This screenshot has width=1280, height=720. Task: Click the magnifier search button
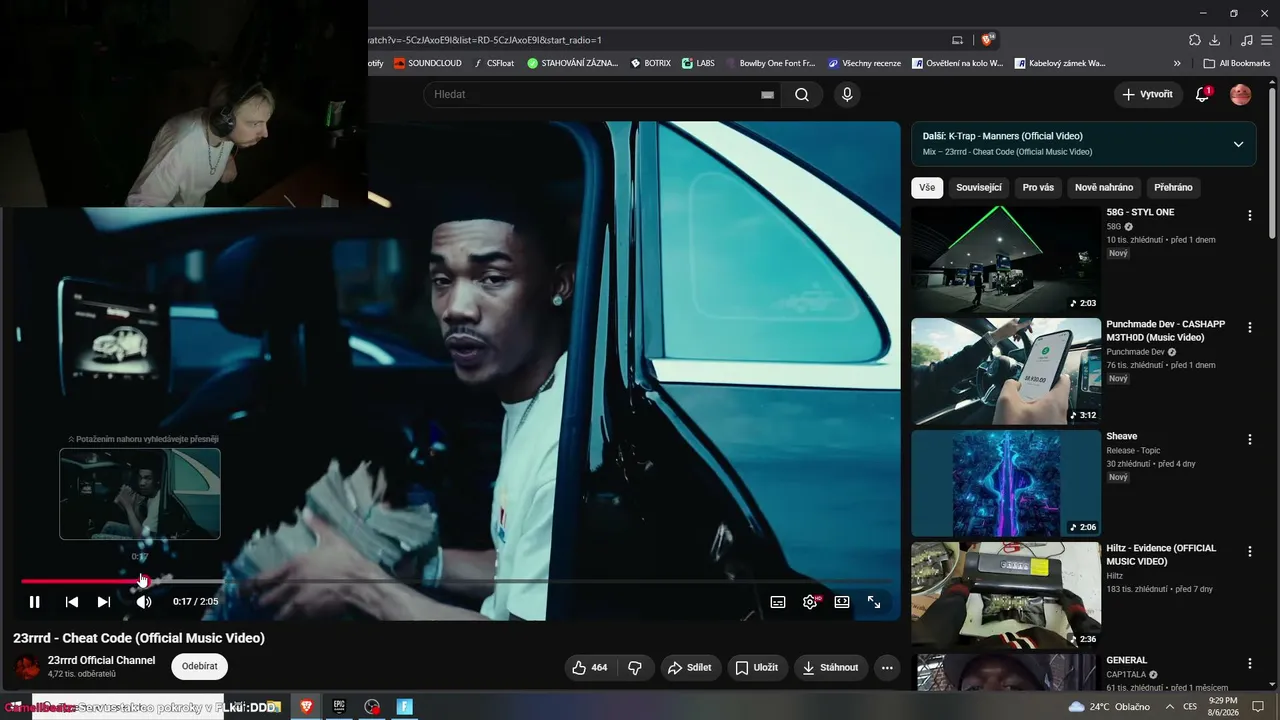point(802,94)
